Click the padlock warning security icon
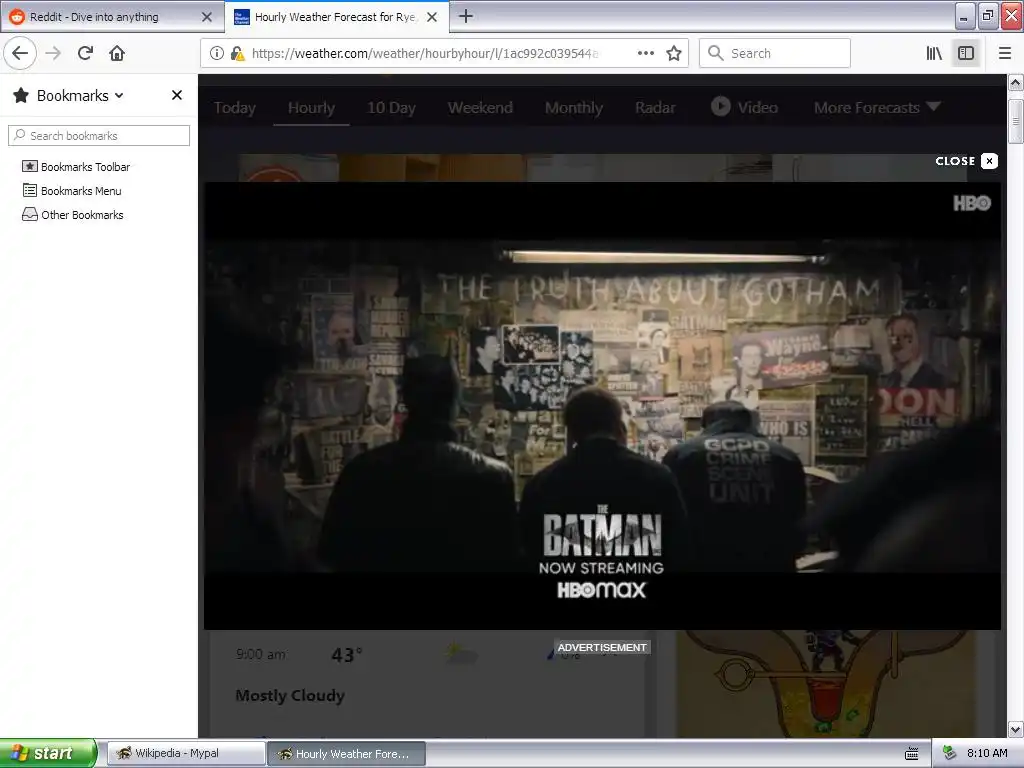This screenshot has height=768, width=1024. [x=238, y=54]
